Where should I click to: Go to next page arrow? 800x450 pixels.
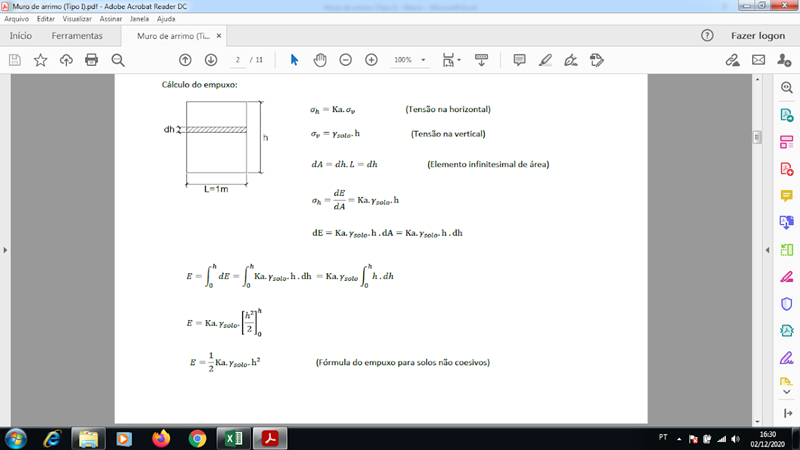211,60
